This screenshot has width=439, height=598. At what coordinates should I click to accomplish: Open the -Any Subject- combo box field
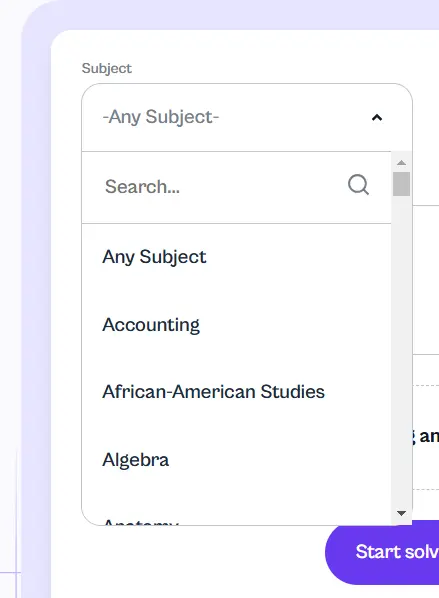click(x=247, y=117)
